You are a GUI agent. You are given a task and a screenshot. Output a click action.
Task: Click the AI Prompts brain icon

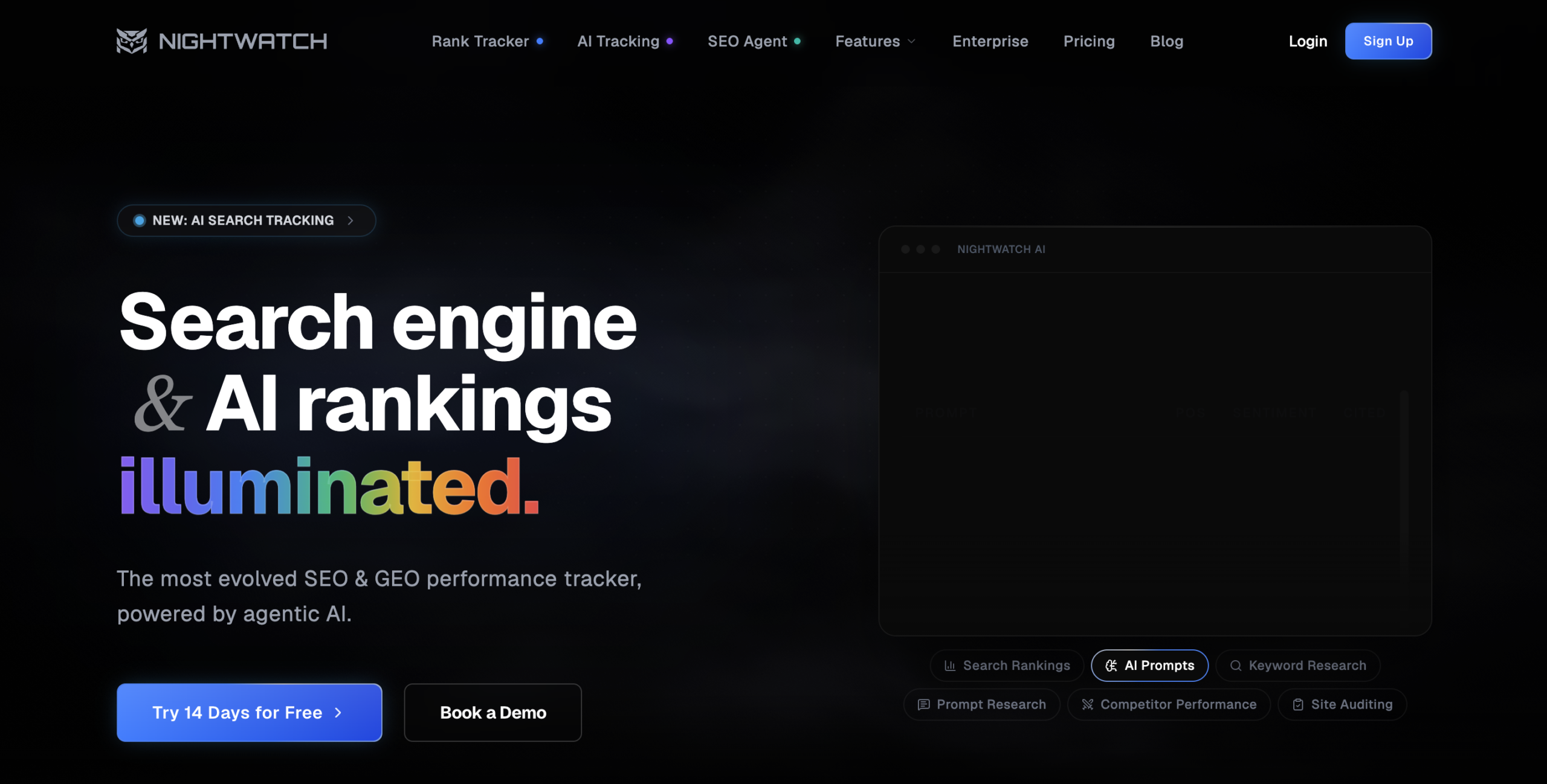[1111, 666]
